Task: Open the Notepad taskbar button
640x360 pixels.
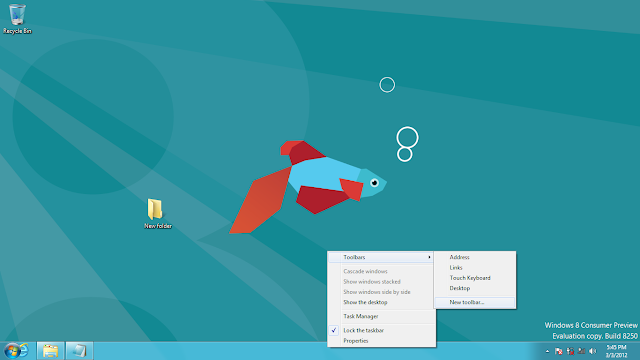Action: pyautogui.click(x=79, y=351)
